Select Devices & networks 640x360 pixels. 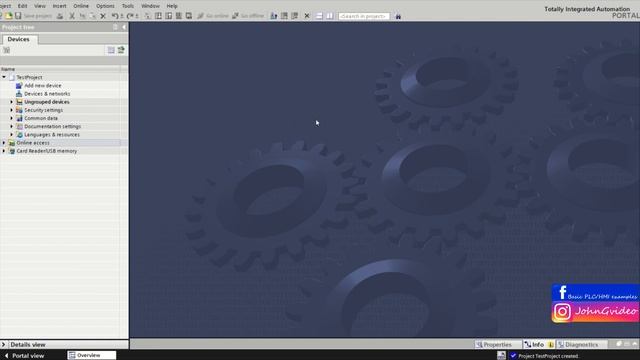tap(47, 93)
